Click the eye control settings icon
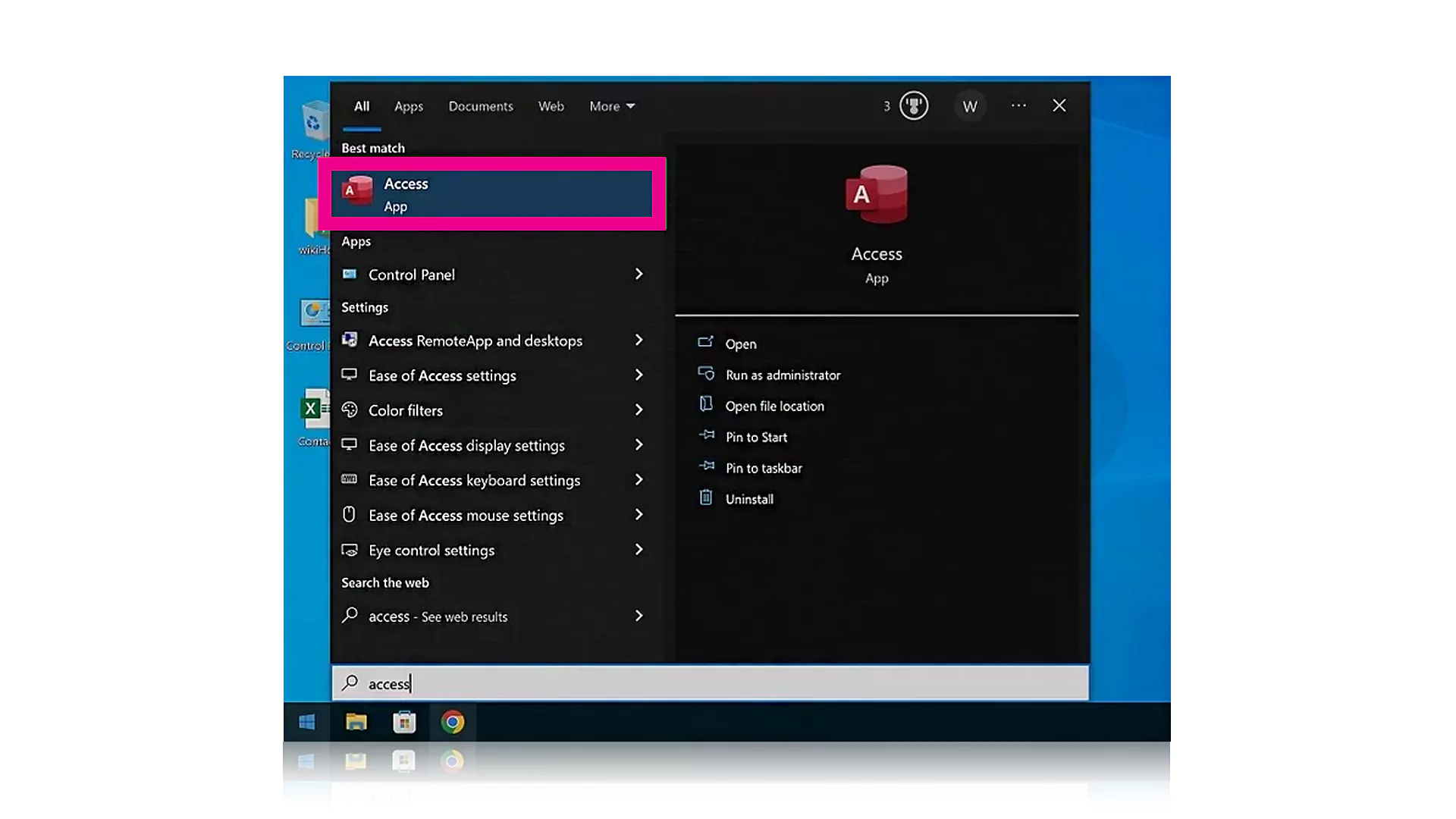The height and width of the screenshot is (819, 1456). click(350, 550)
